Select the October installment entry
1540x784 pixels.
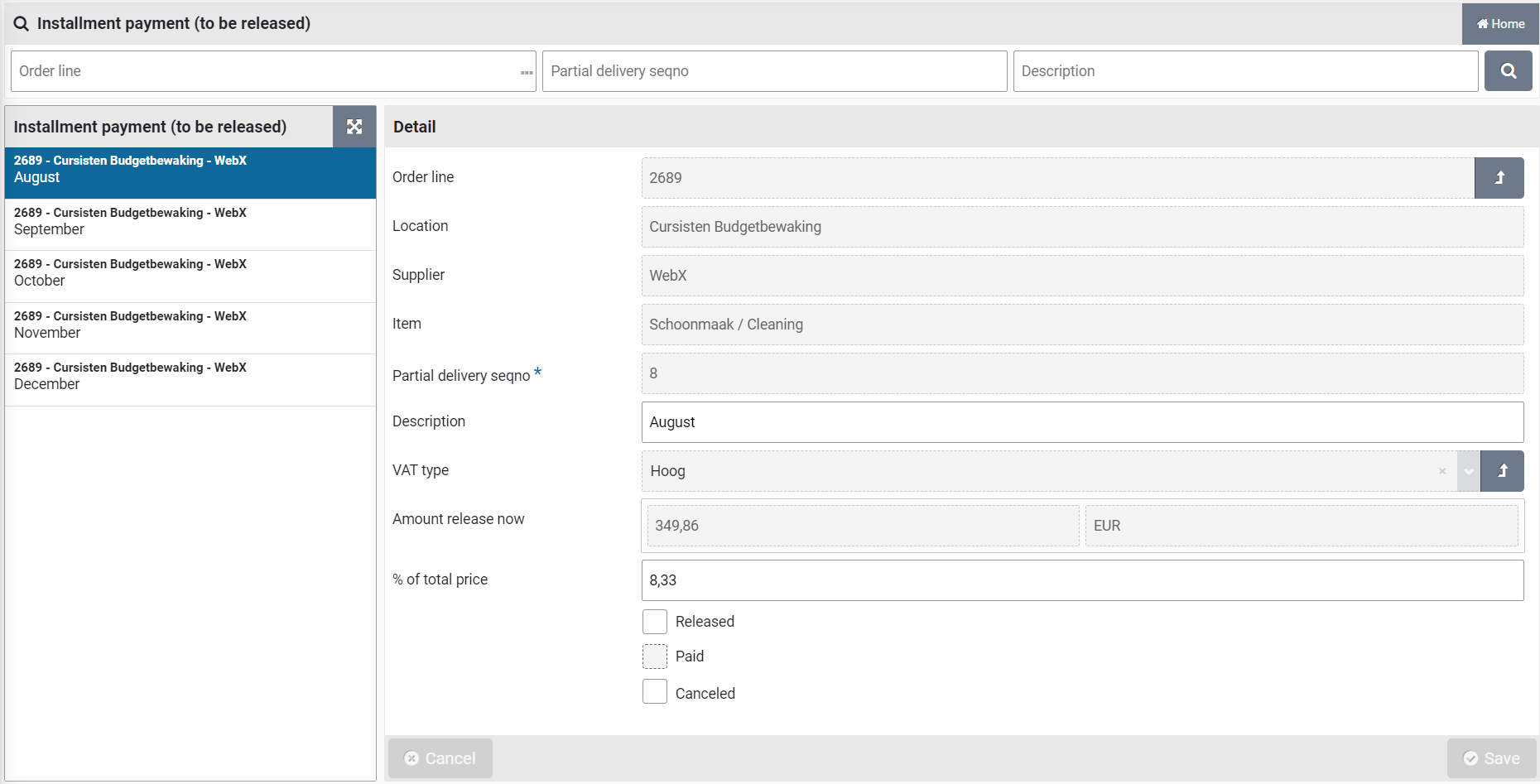(x=190, y=272)
